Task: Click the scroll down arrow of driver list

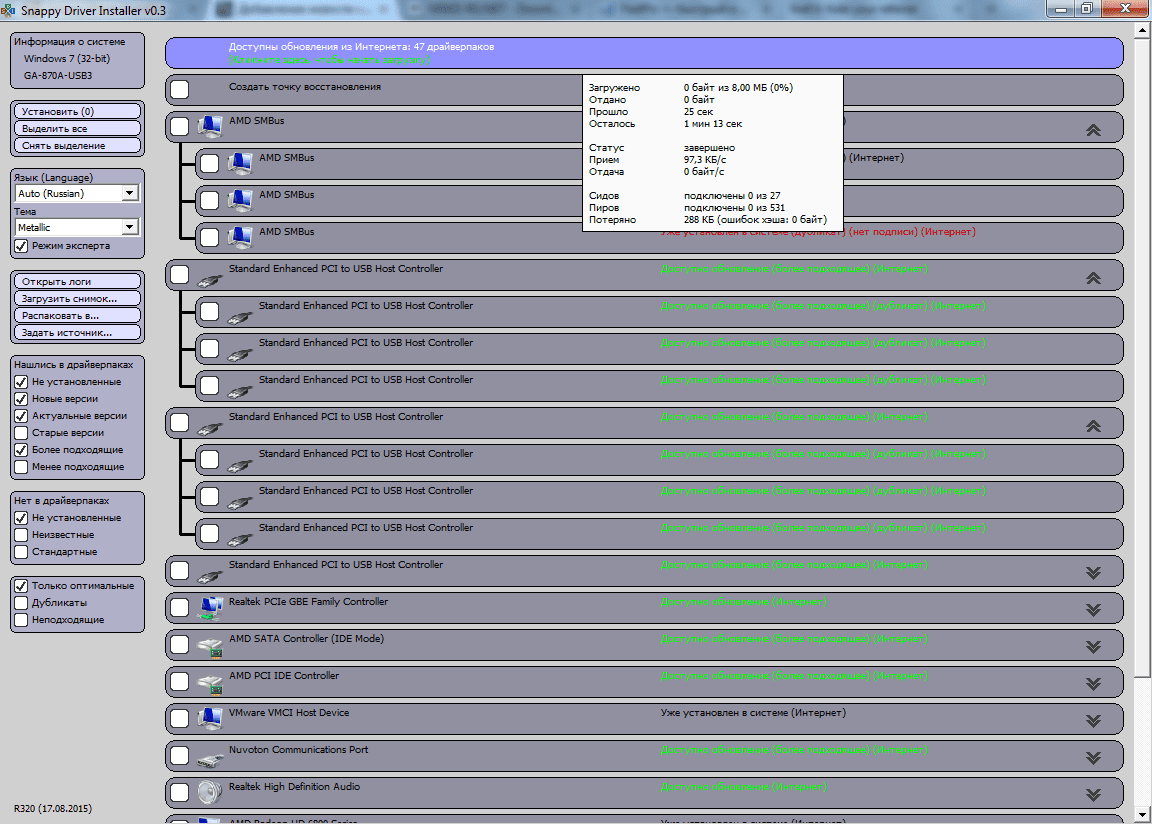Action: pyautogui.click(x=1142, y=815)
